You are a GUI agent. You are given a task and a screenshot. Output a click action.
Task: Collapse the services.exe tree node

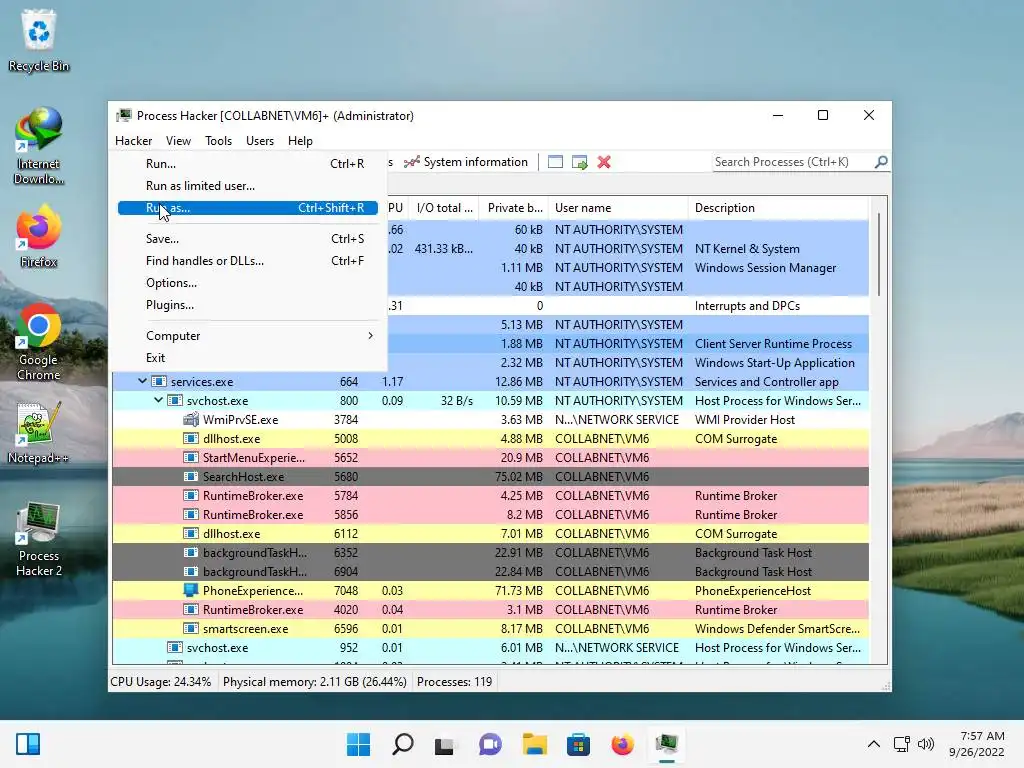[142, 381]
